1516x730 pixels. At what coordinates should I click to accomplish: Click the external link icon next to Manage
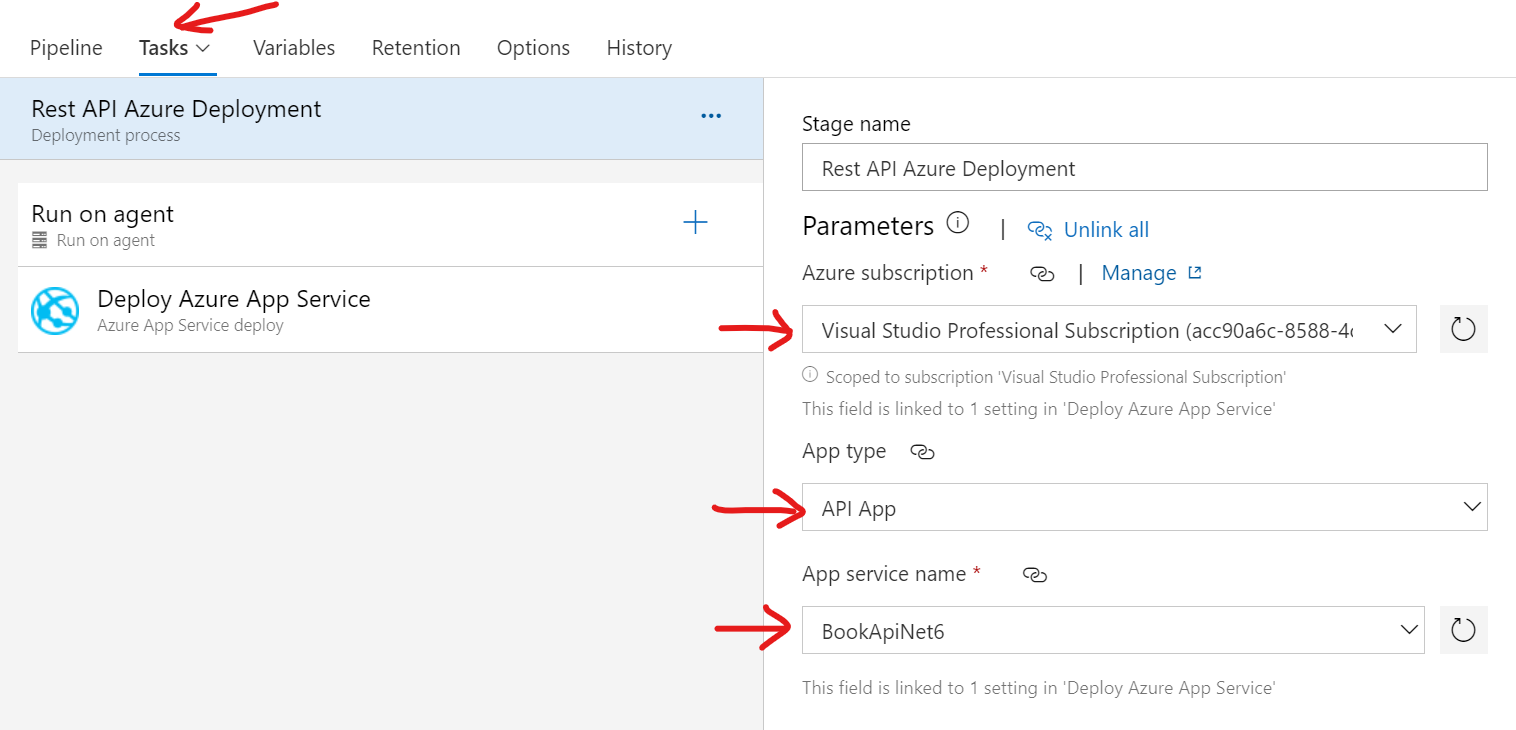coord(1196,272)
